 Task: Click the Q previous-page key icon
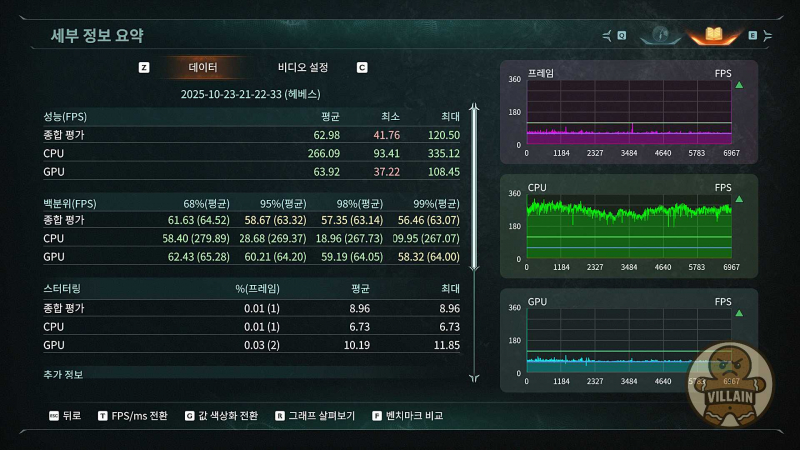click(621, 35)
